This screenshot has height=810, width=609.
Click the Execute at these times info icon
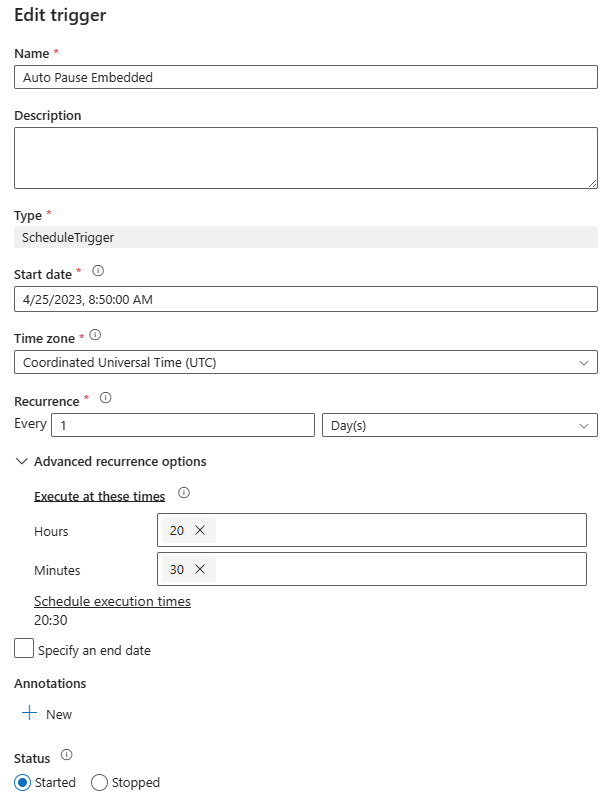(x=183, y=493)
